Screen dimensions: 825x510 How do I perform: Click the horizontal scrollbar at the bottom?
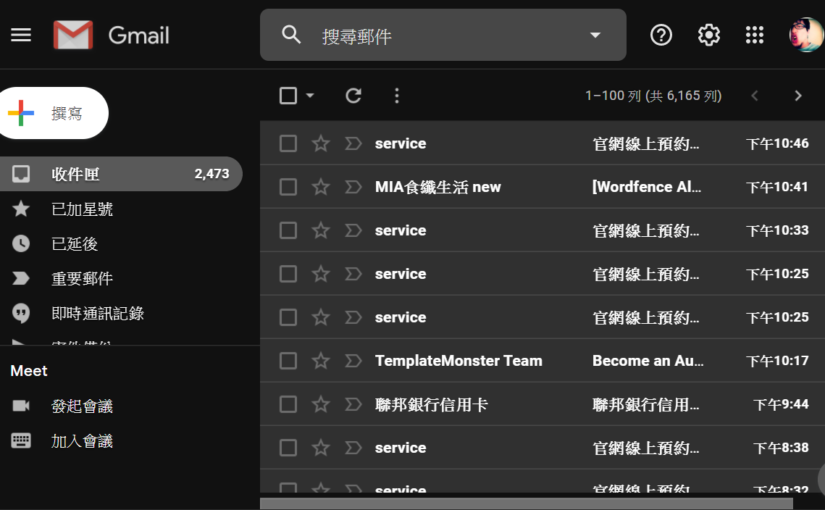click(x=526, y=504)
